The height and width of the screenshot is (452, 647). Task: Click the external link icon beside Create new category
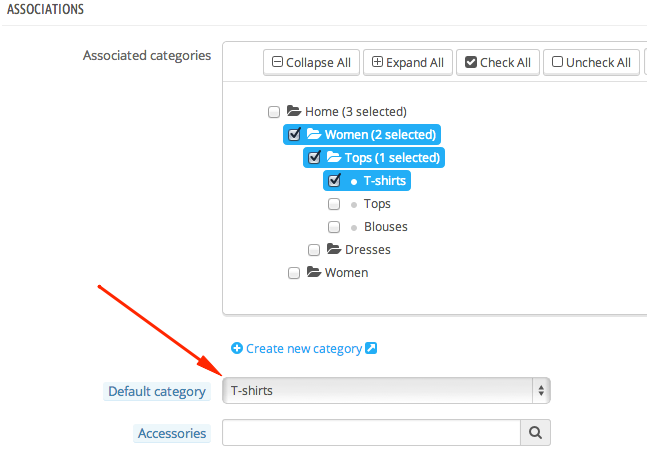371,349
